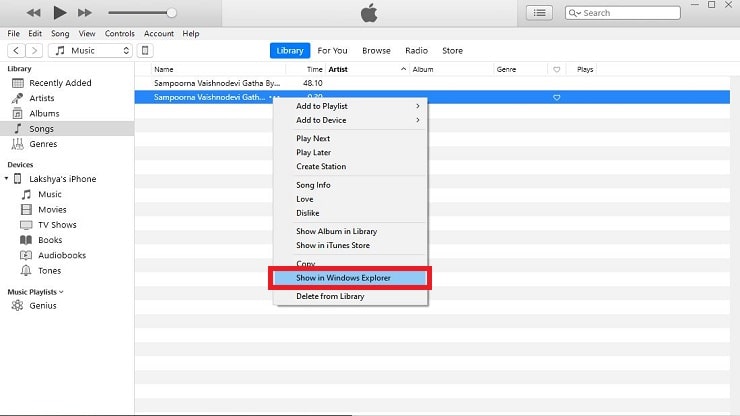Open the Edit menu
Viewport: 740px width, 416px height.
click(x=35, y=34)
